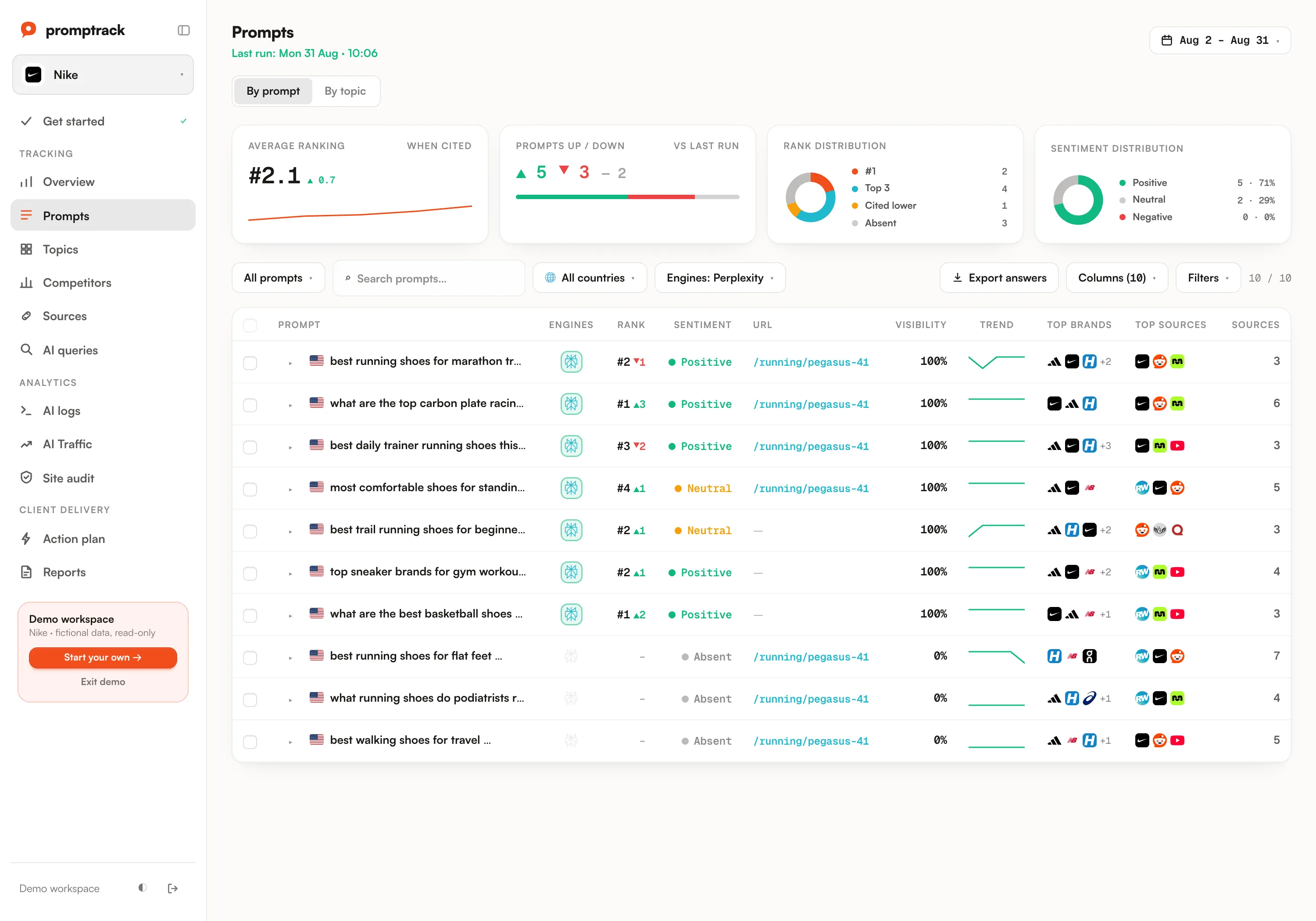Open the marathon row /running/pegasus-41 URL
Viewport: 1316px width, 921px height.
pyautogui.click(x=811, y=362)
